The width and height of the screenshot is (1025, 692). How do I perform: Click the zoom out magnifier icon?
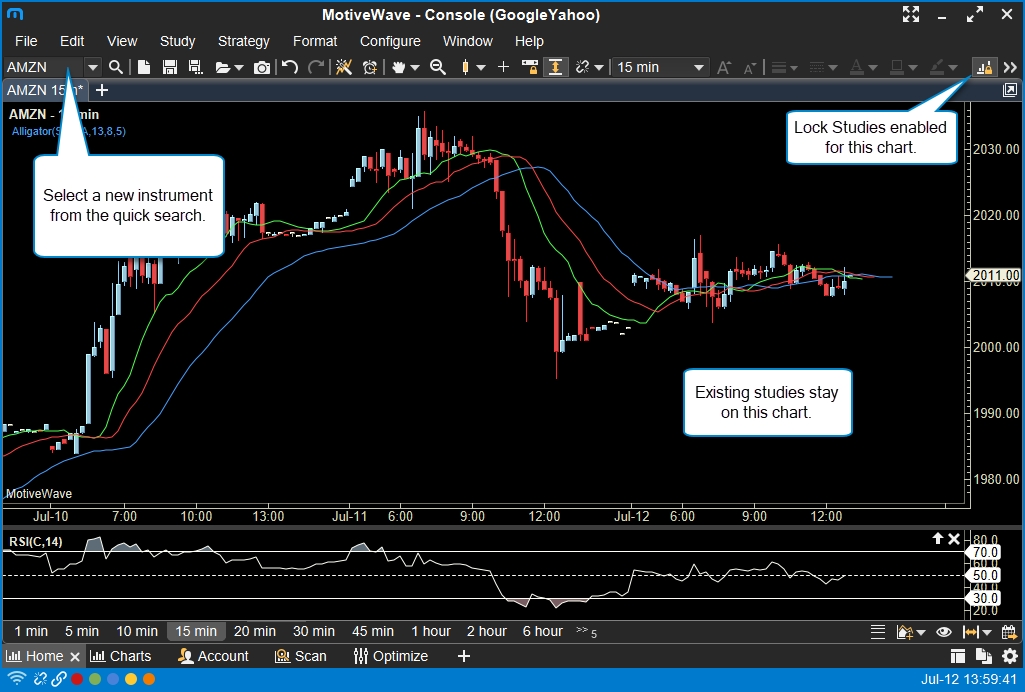tap(437, 67)
